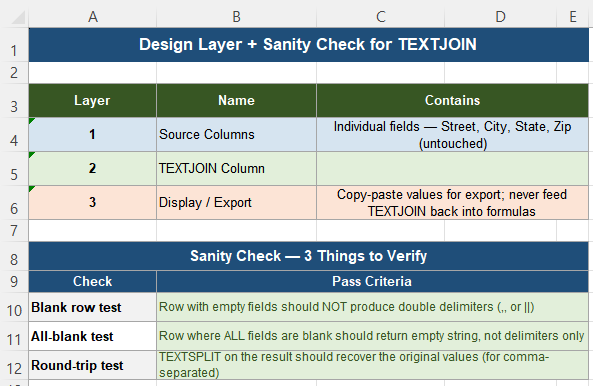Click the 'Check' header cell

click(93, 281)
